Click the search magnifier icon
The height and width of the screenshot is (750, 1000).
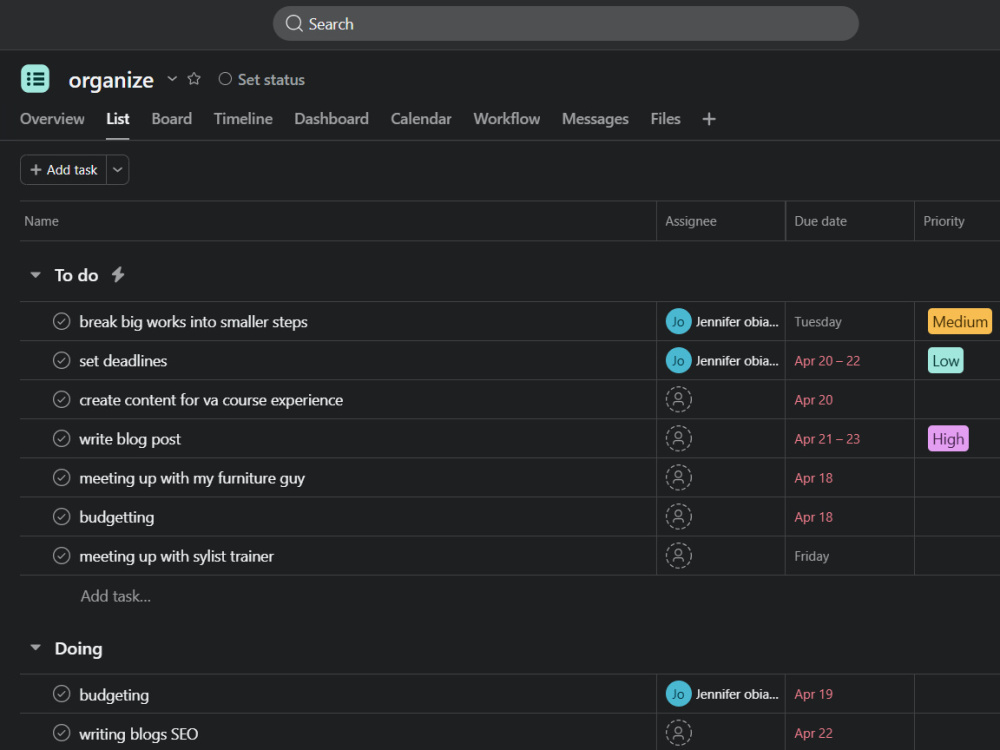click(294, 24)
